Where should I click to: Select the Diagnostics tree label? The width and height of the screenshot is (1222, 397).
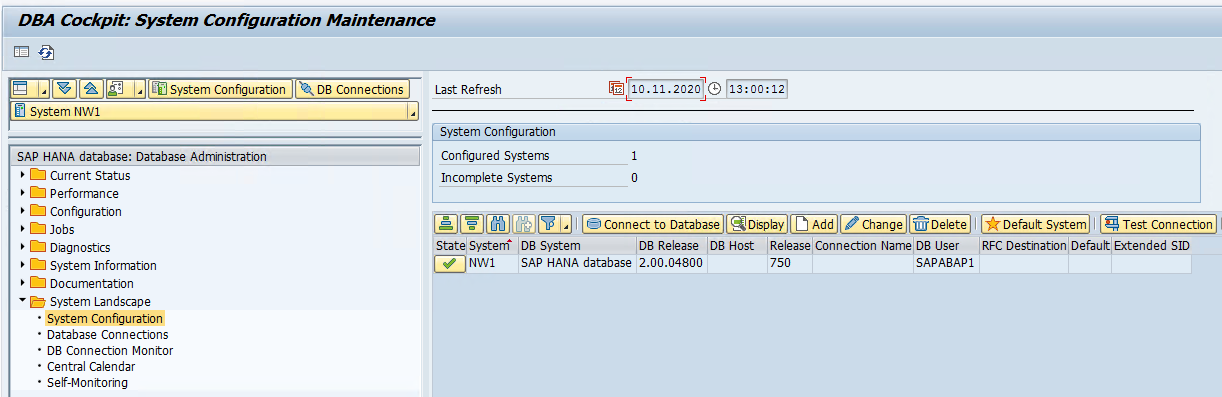coord(80,247)
